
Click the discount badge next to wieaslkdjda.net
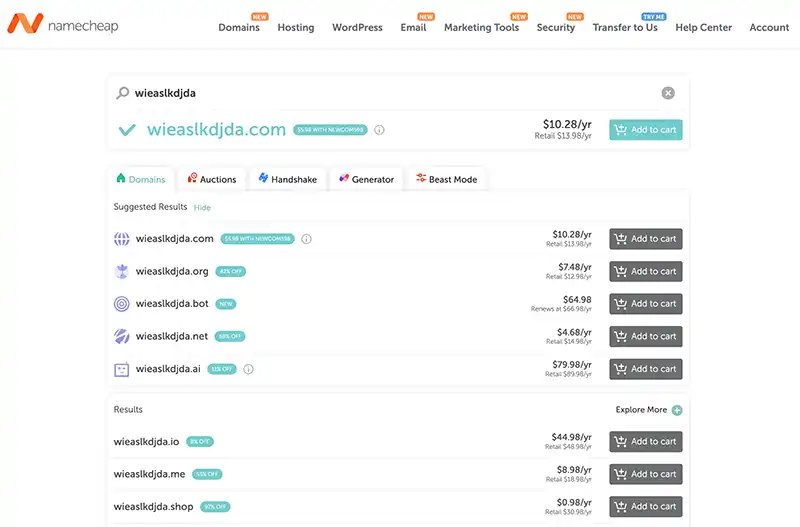click(230, 336)
